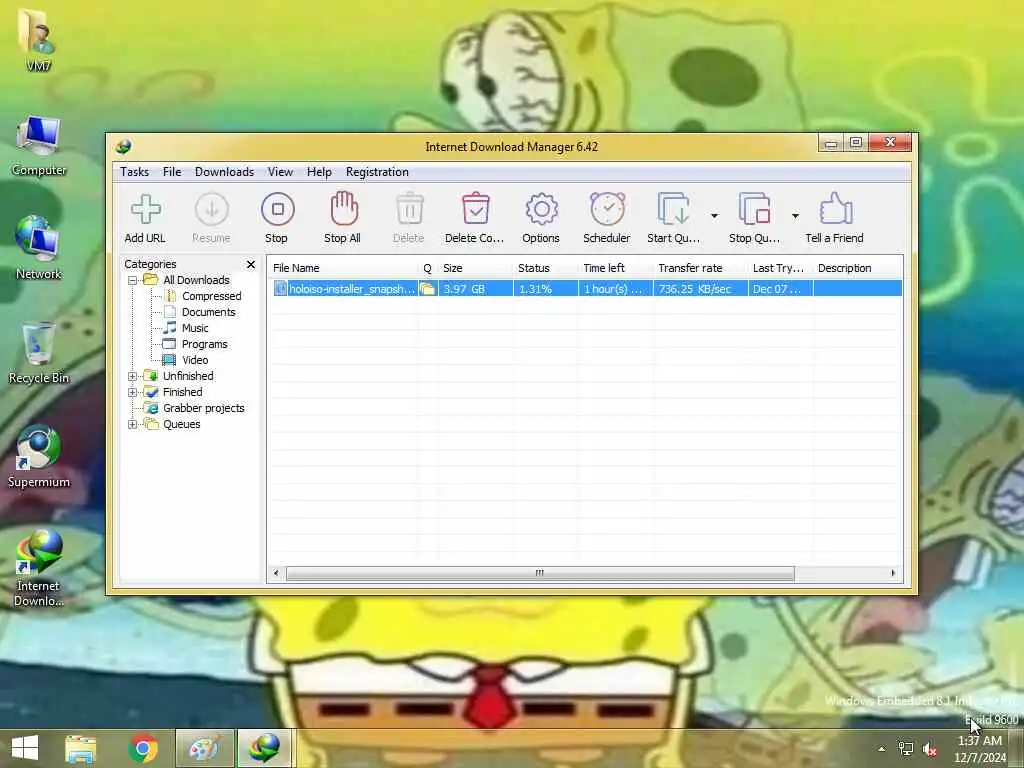Viewport: 1024px width, 768px height.
Task: Sort by the Description column header
Action: [857, 268]
